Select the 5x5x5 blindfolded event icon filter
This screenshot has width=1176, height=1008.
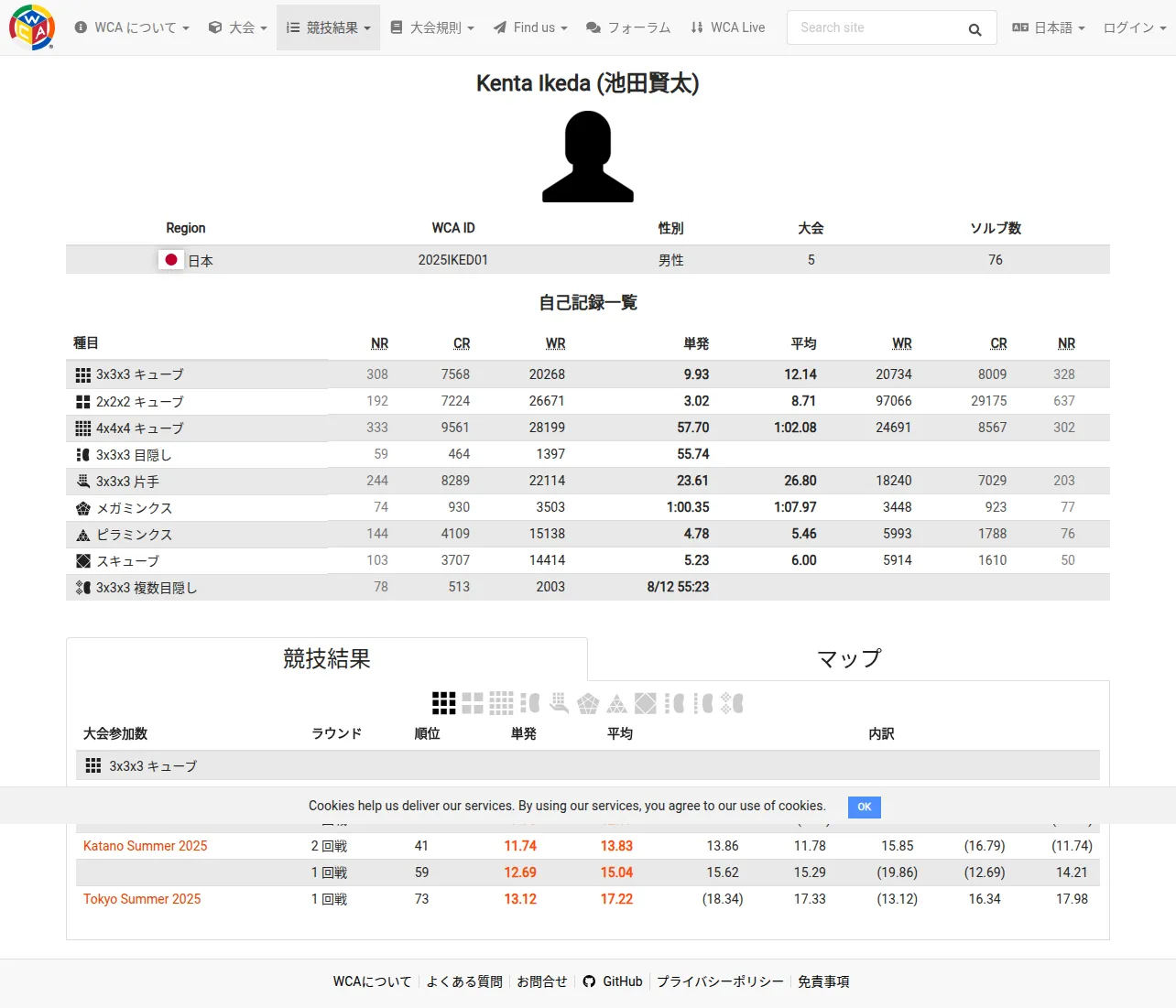pos(703,703)
